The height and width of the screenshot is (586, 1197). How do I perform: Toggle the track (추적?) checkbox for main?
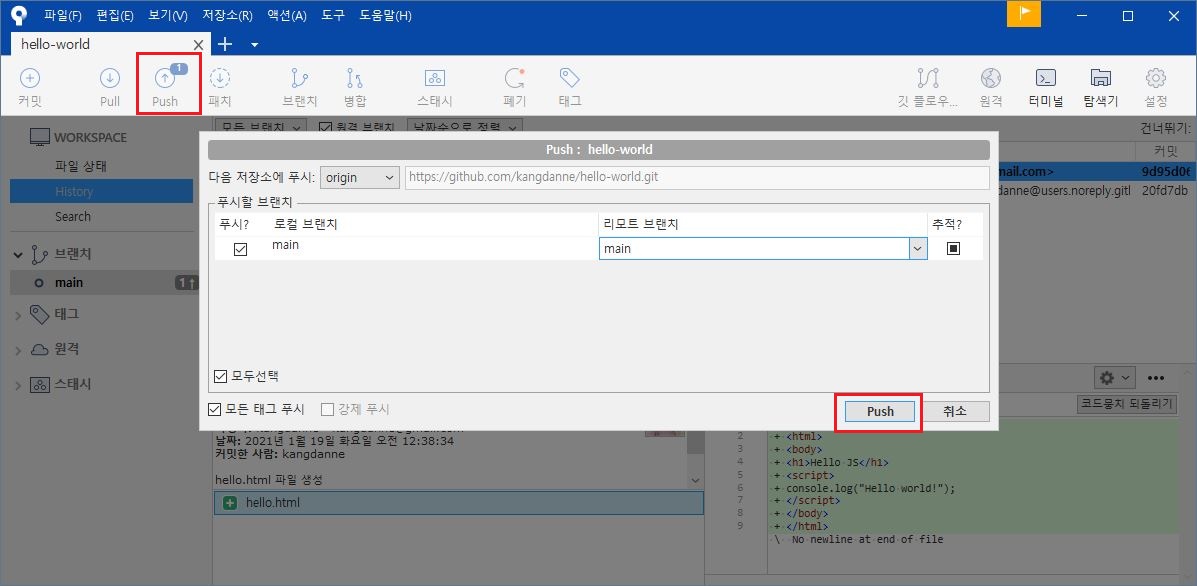pos(953,248)
